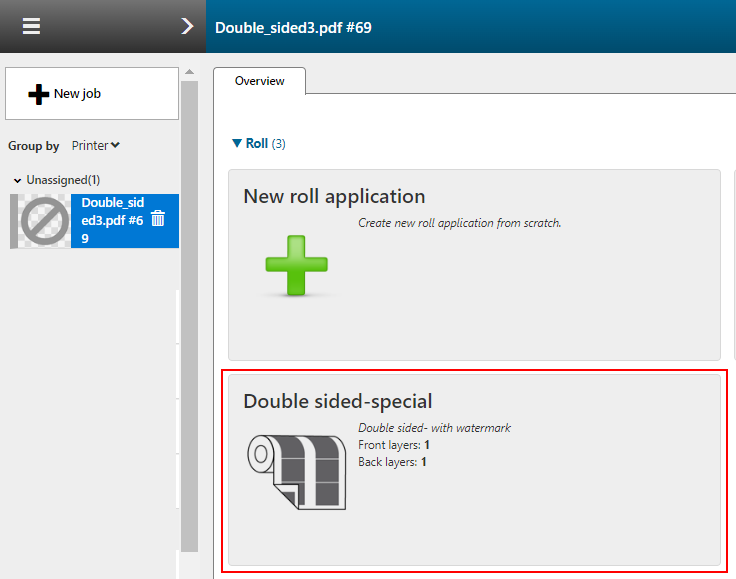Click the left panel's vertical scrollbar

189,300
